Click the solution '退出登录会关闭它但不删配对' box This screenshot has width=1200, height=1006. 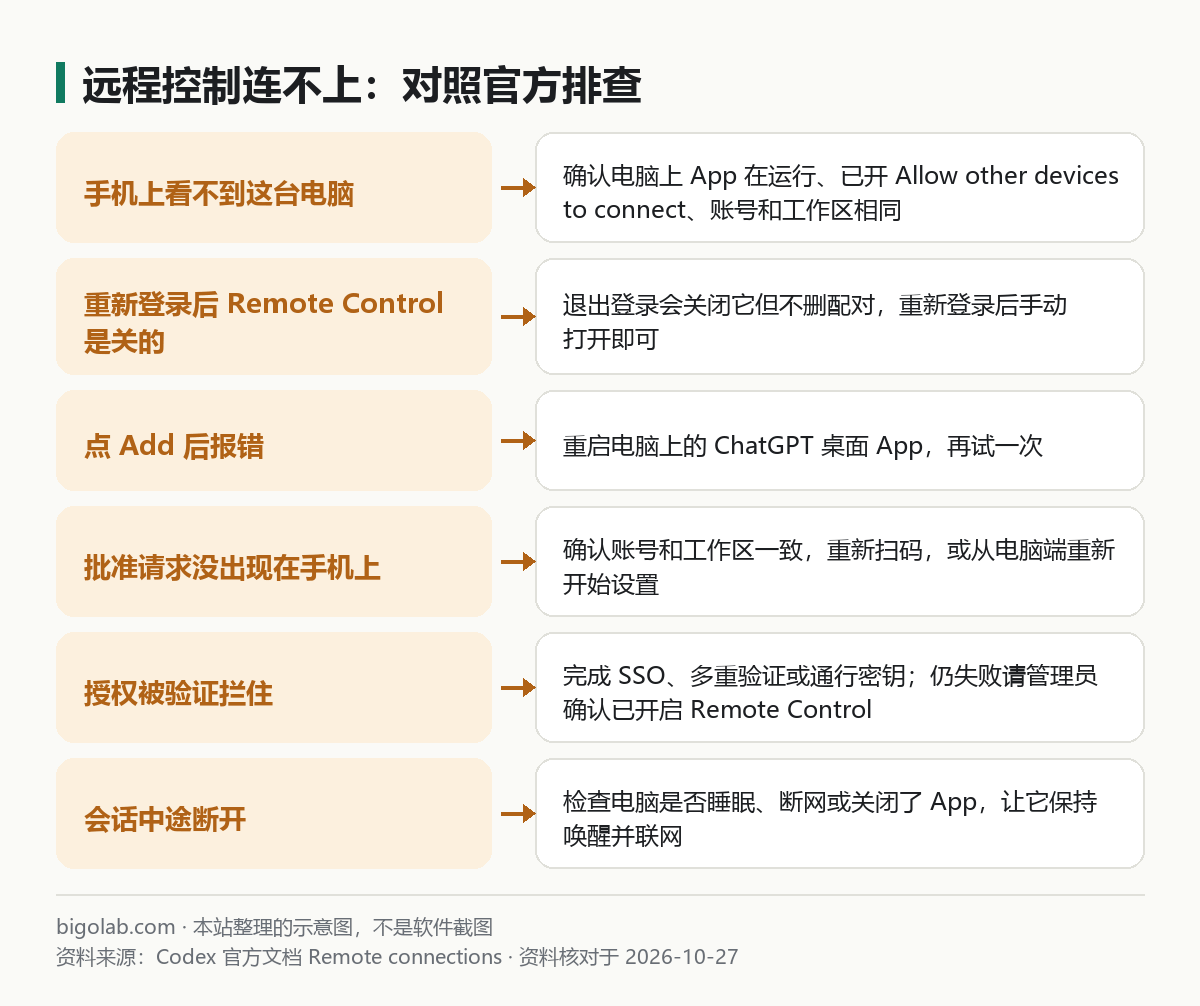click(x=840, y=317)
